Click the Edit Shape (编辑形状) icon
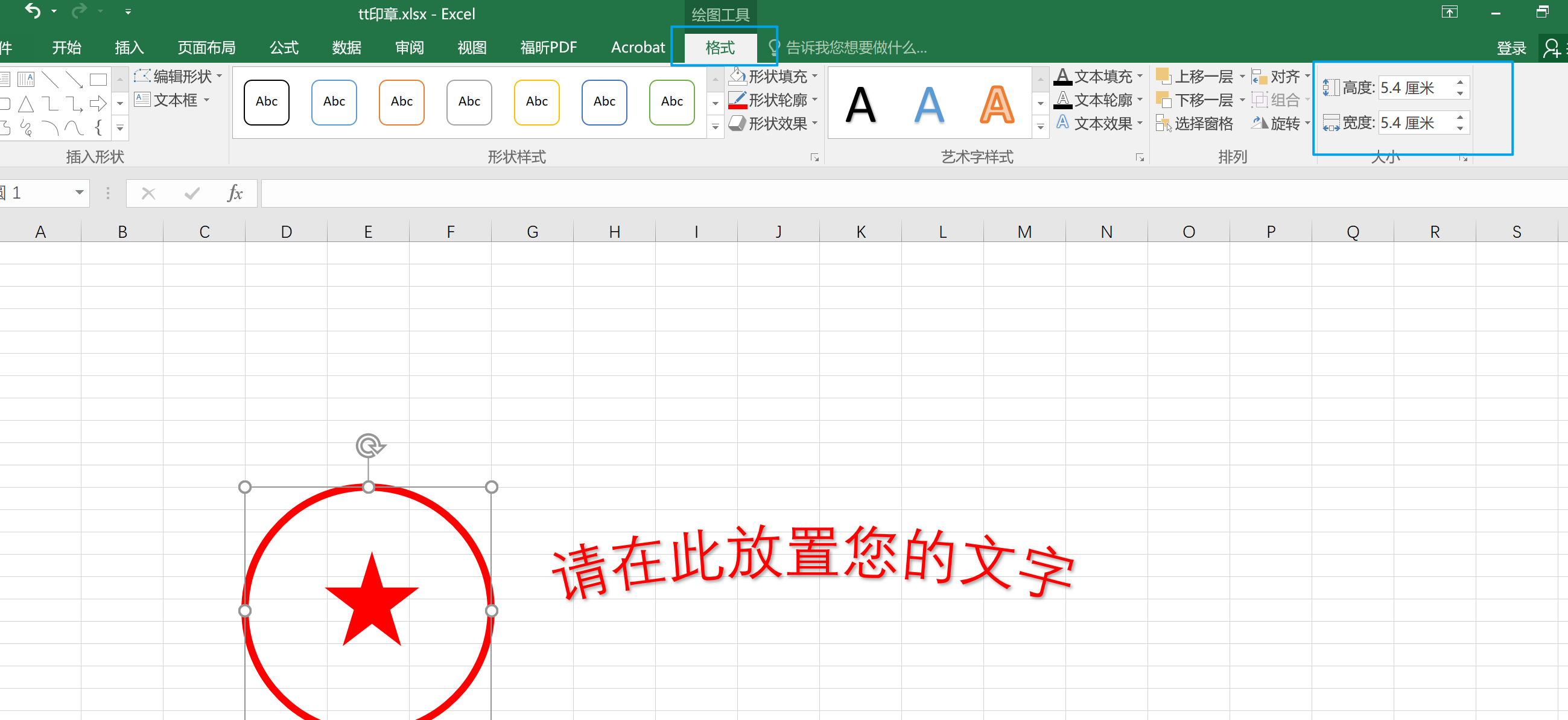 142,76
